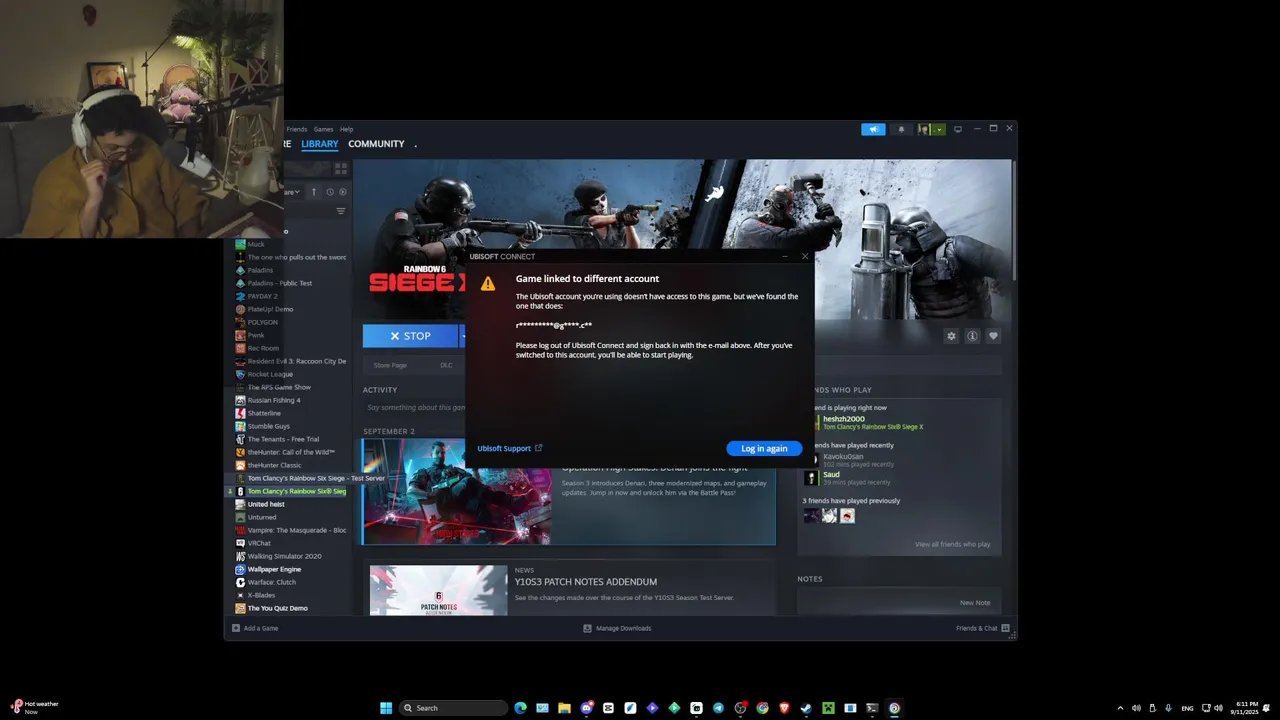
Task: Open the Help menu in Steam
Action: (x=346, y=129)
